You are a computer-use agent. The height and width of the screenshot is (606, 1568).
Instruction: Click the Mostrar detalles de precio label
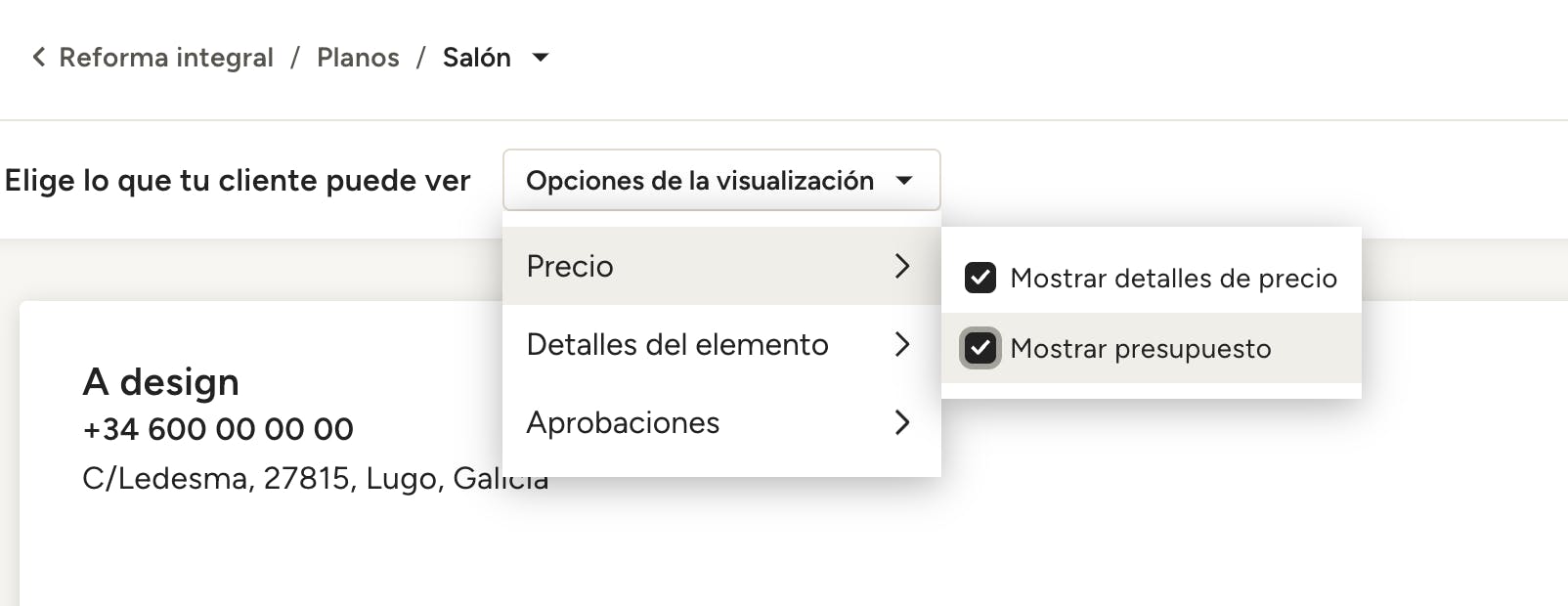(1173, 279)
